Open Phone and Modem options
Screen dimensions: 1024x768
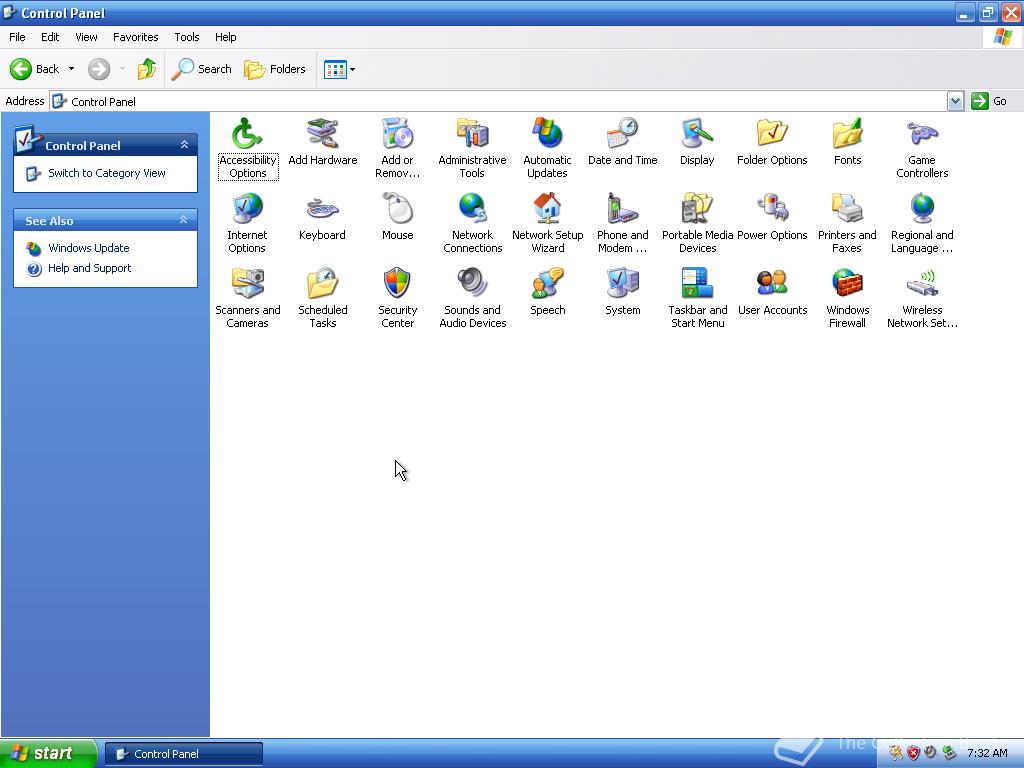[x=622, y=223]
